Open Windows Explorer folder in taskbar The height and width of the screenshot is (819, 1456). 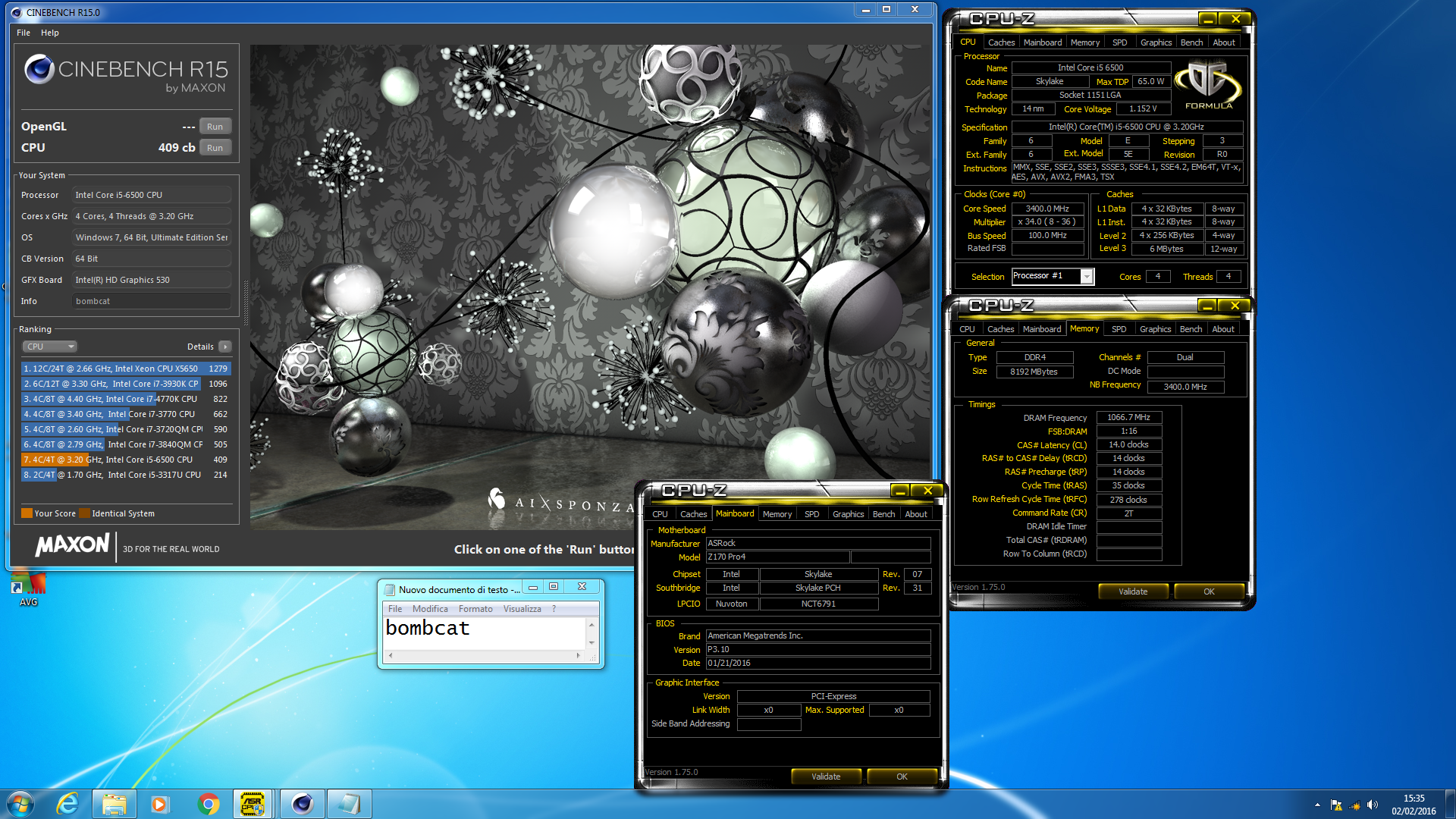pyautogui.click(x=115, y=804)
